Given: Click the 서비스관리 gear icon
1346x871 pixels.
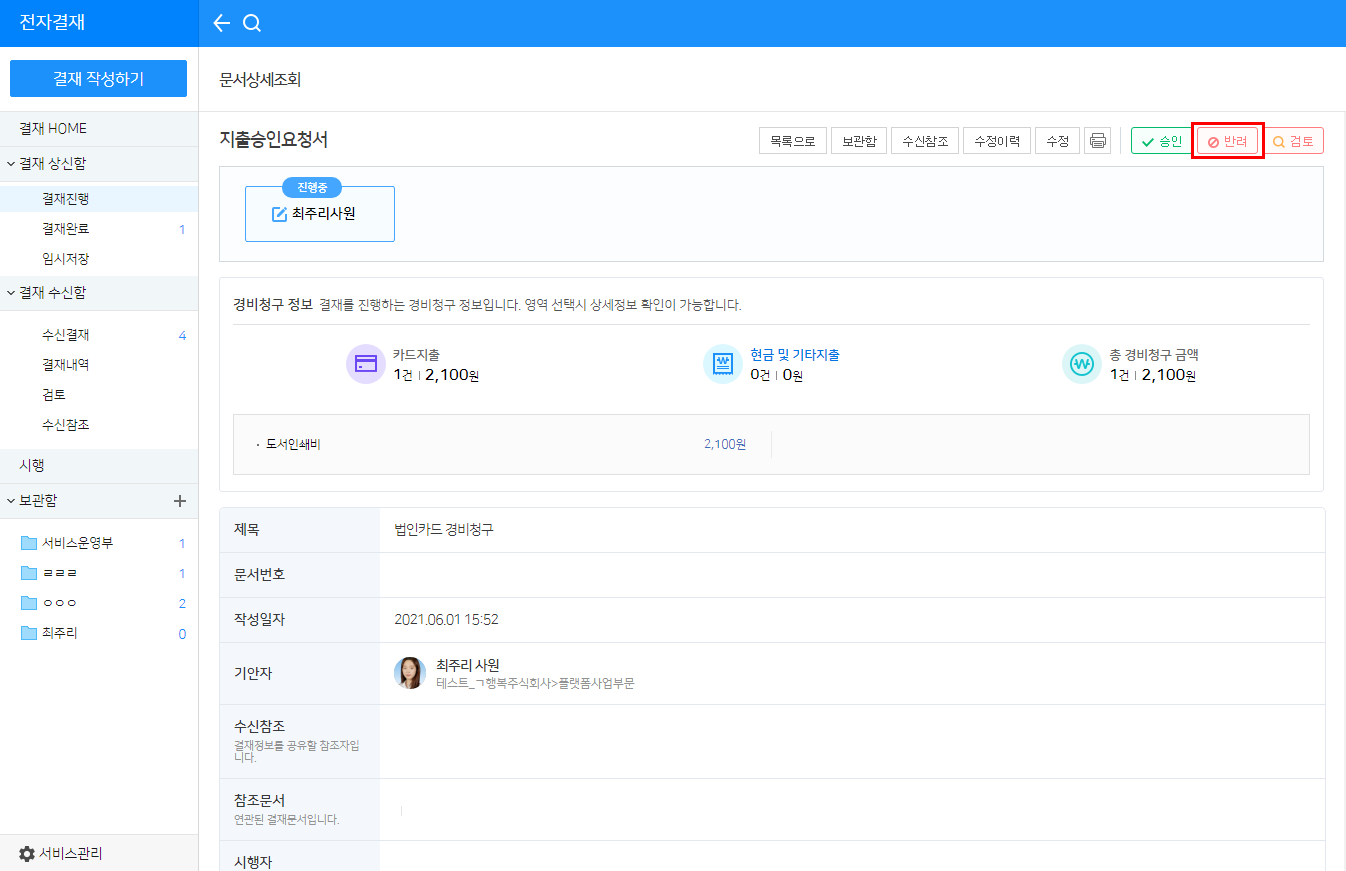Looking at the screenshot, I should [27, 854].
